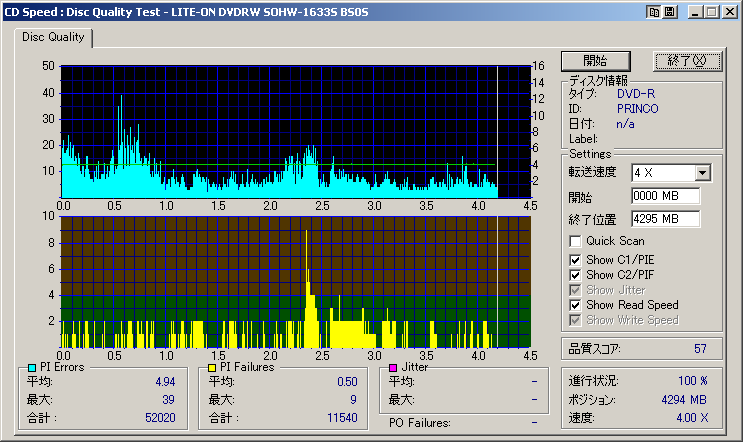This screenshot has width=743, height=442.
Task: Select the Disc Quality tab
Action: tap(53, 37)
